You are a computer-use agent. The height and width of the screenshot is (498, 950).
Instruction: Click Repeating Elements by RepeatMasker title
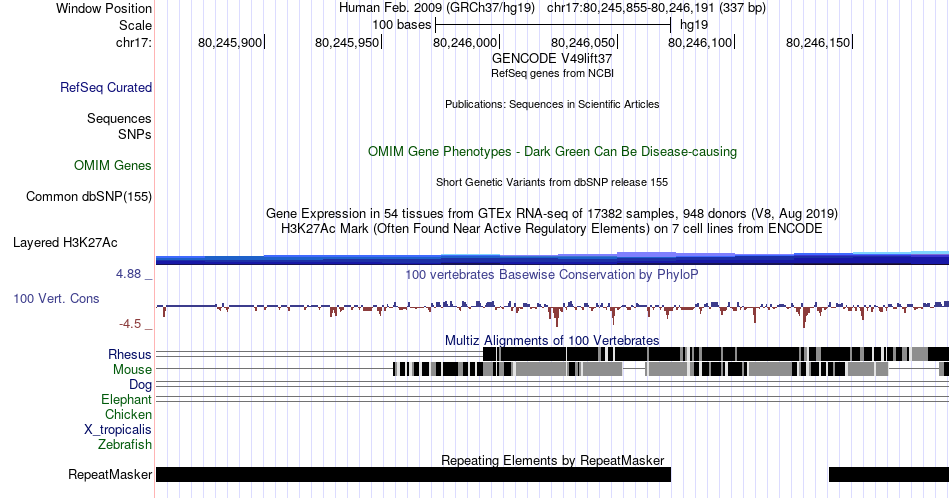pos(552,460)
